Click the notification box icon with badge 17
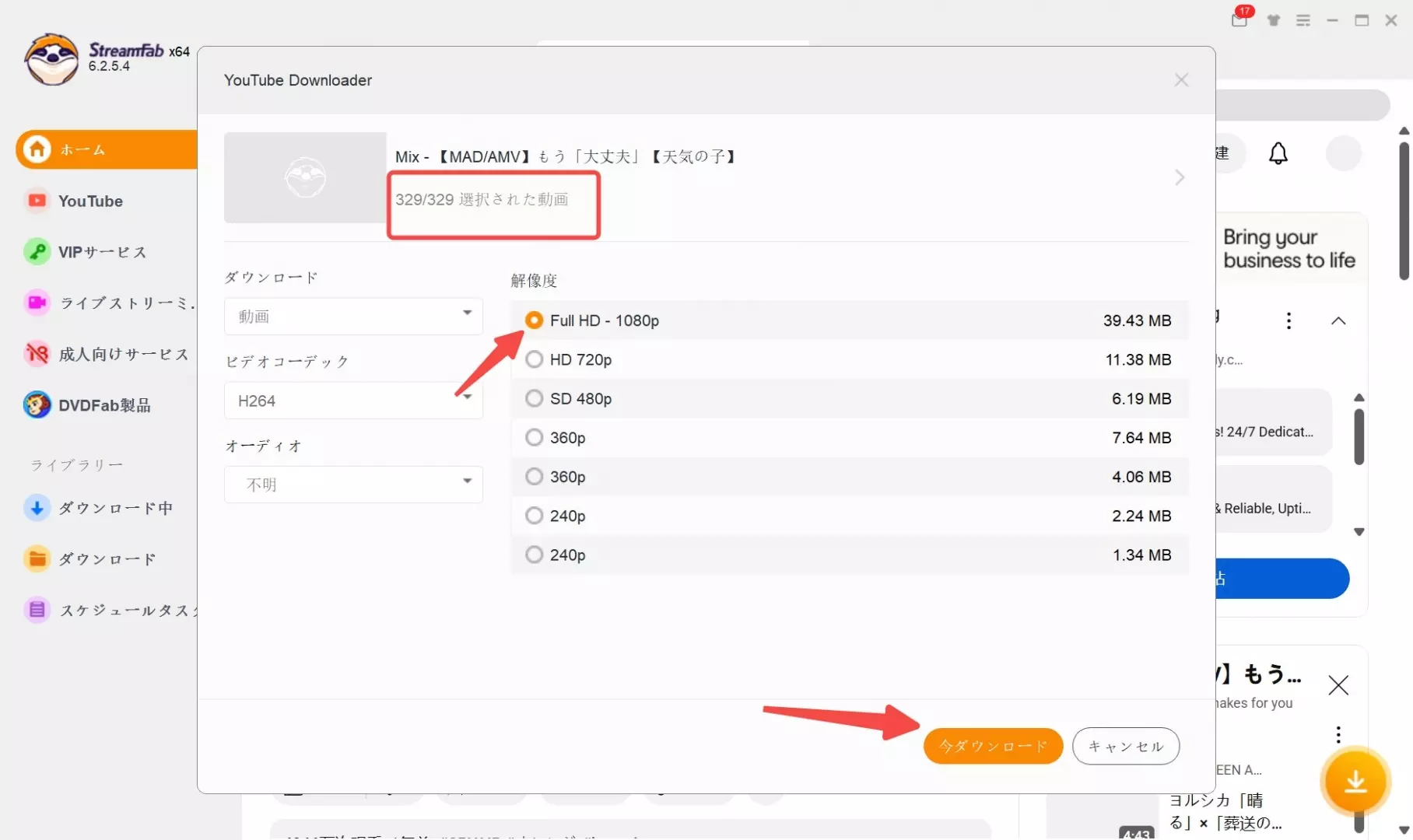 pos(1240,19)
